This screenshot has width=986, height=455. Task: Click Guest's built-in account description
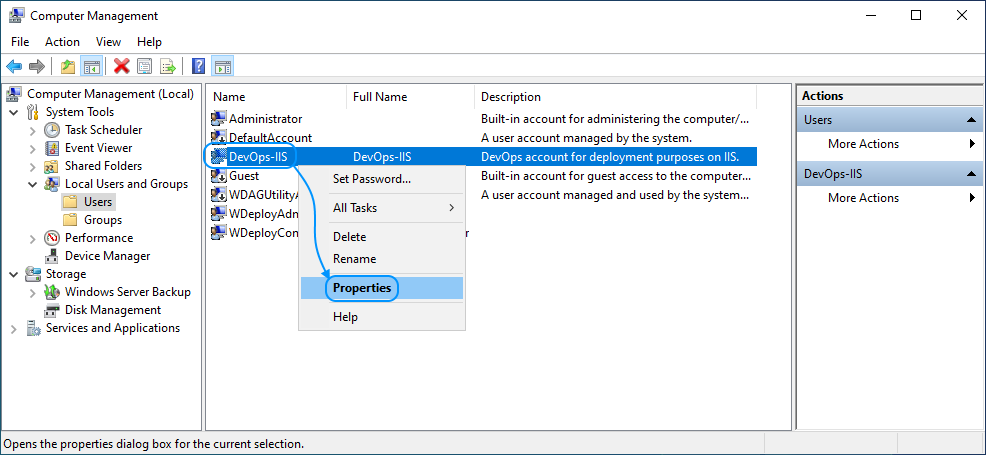pos(616,176)
